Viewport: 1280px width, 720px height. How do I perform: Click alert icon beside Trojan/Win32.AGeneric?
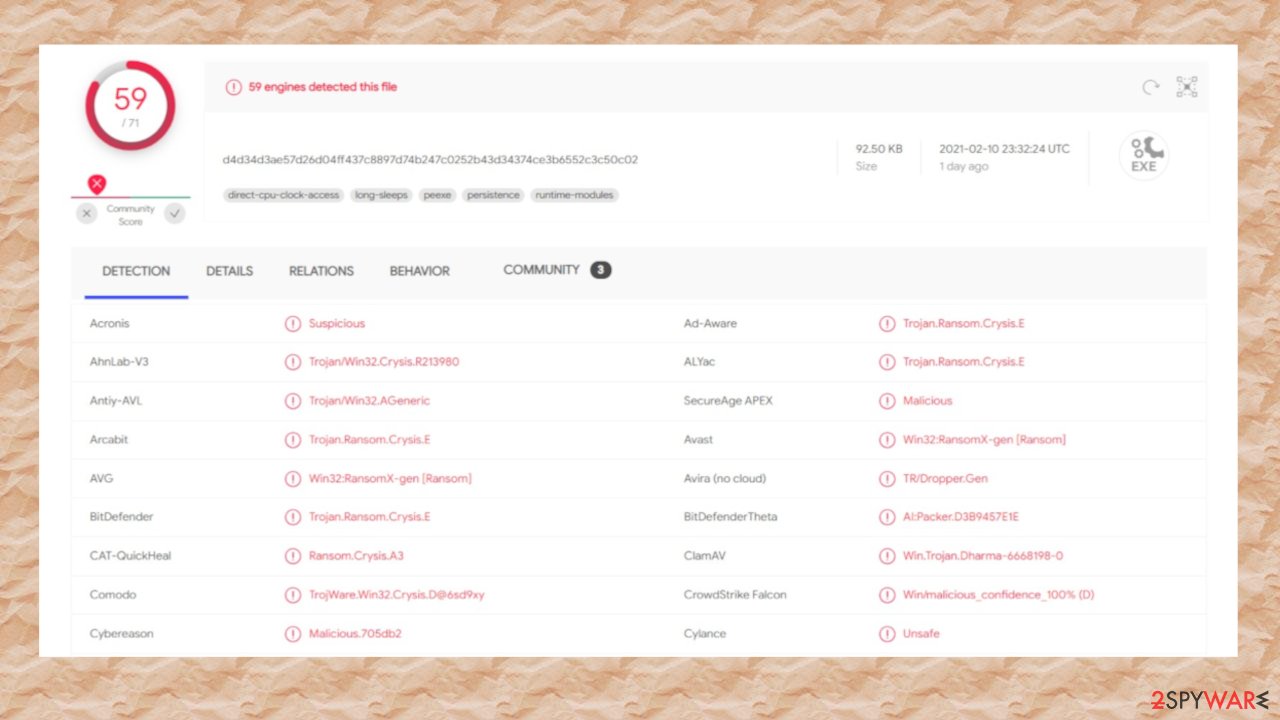tap(293, 401)
